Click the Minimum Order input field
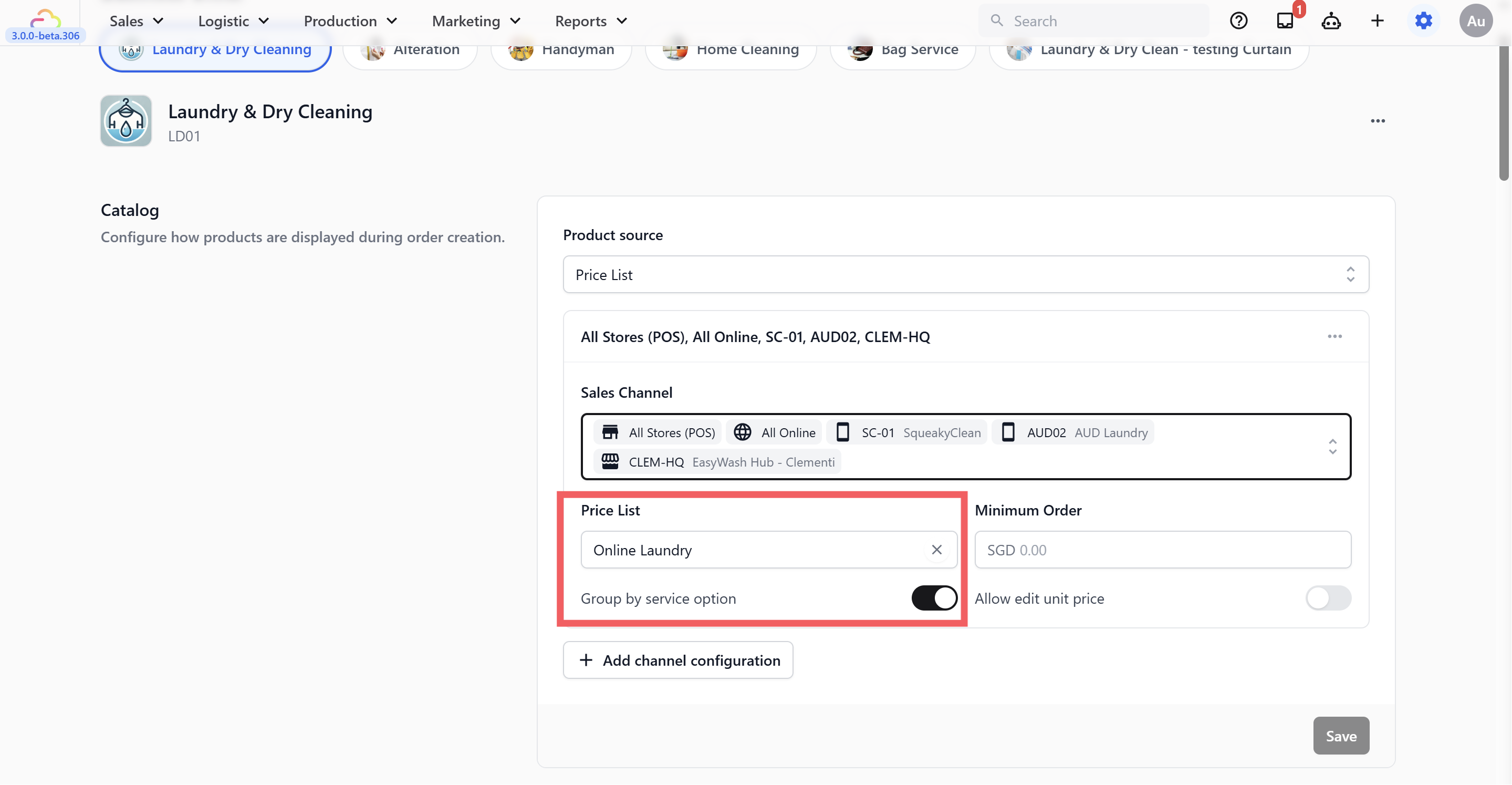 tap(1162, 550)
